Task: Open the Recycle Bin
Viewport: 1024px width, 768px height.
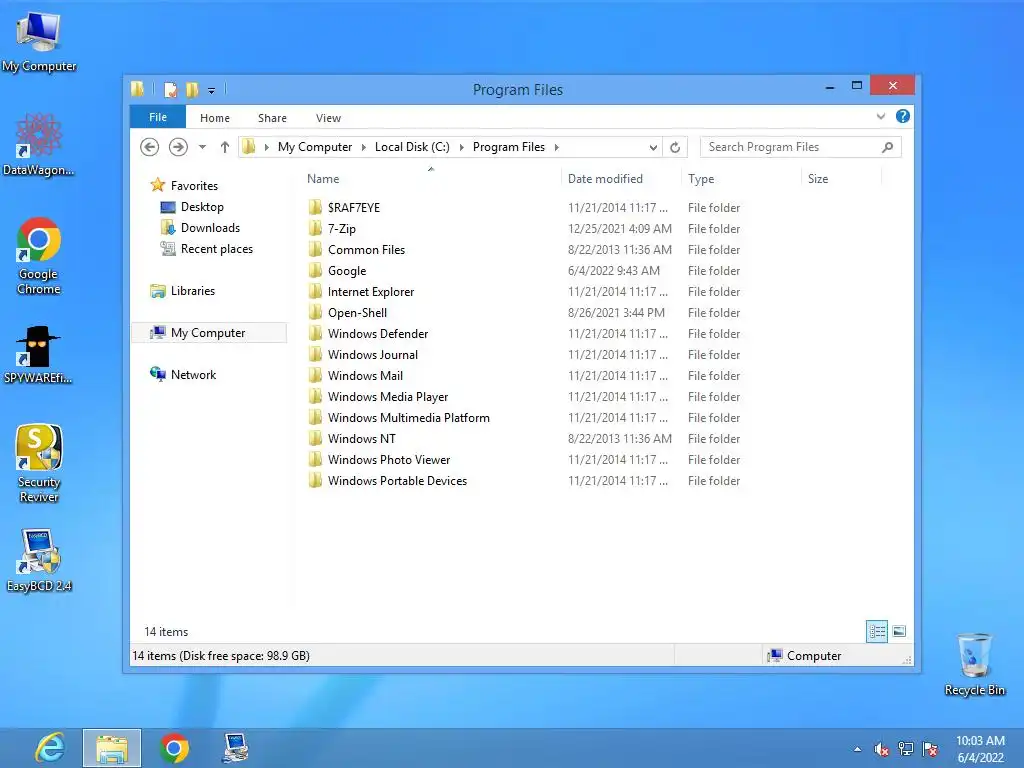Action: (974, 664)
